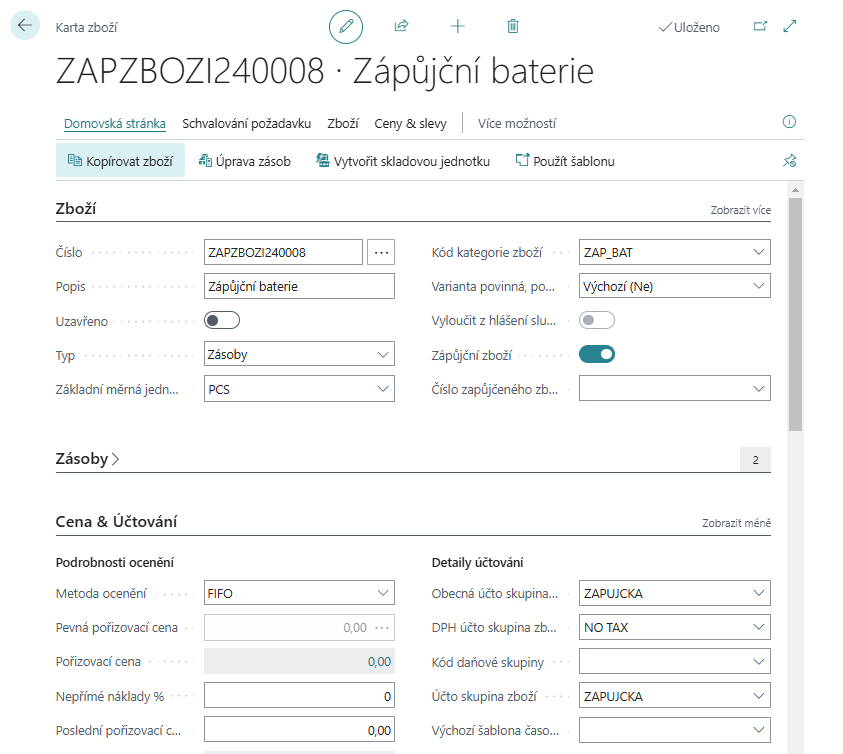Click the Poslední pořizovací cena field
The image size is (843, 754).
click(x=299, y=730)
